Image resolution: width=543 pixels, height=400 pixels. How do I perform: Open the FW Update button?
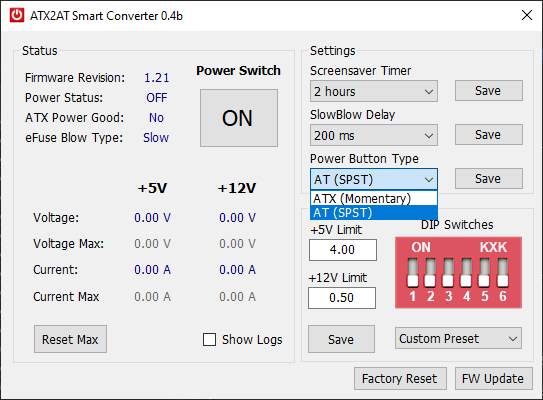pyautogui.click(x=493, y=379)
